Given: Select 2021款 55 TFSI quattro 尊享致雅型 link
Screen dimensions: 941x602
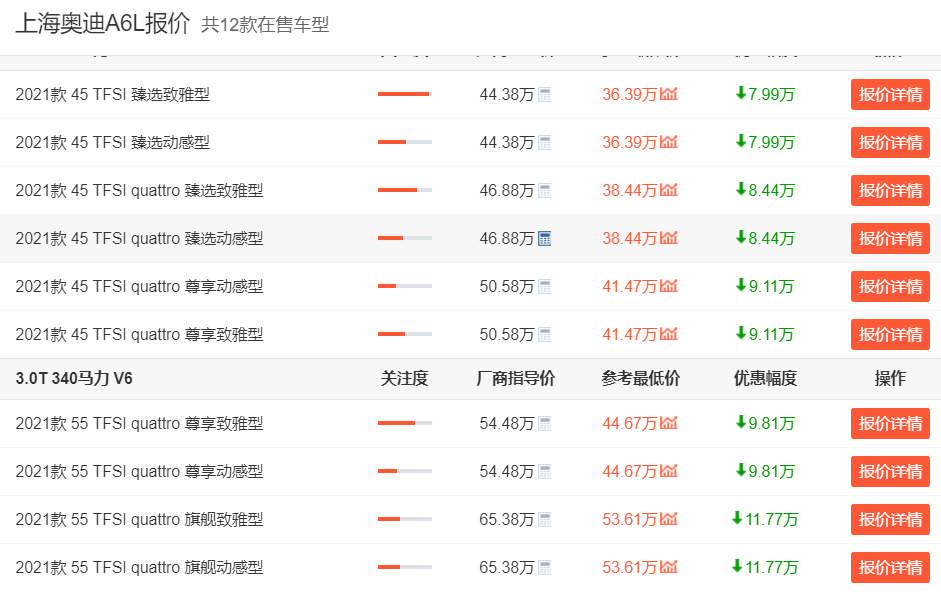Looking at the screenshot, I should coord(139,424).
